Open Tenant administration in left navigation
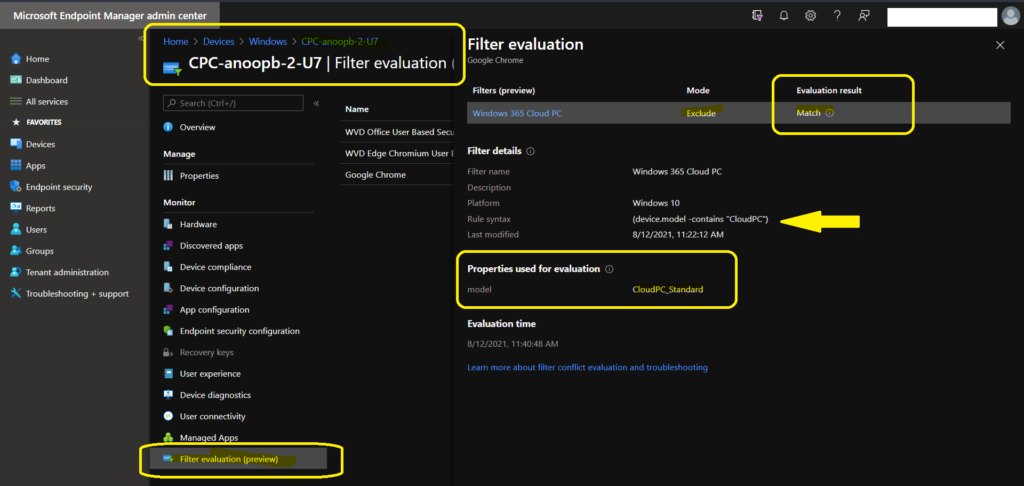This screenshot has height=486, width=1024. (67, 272)
